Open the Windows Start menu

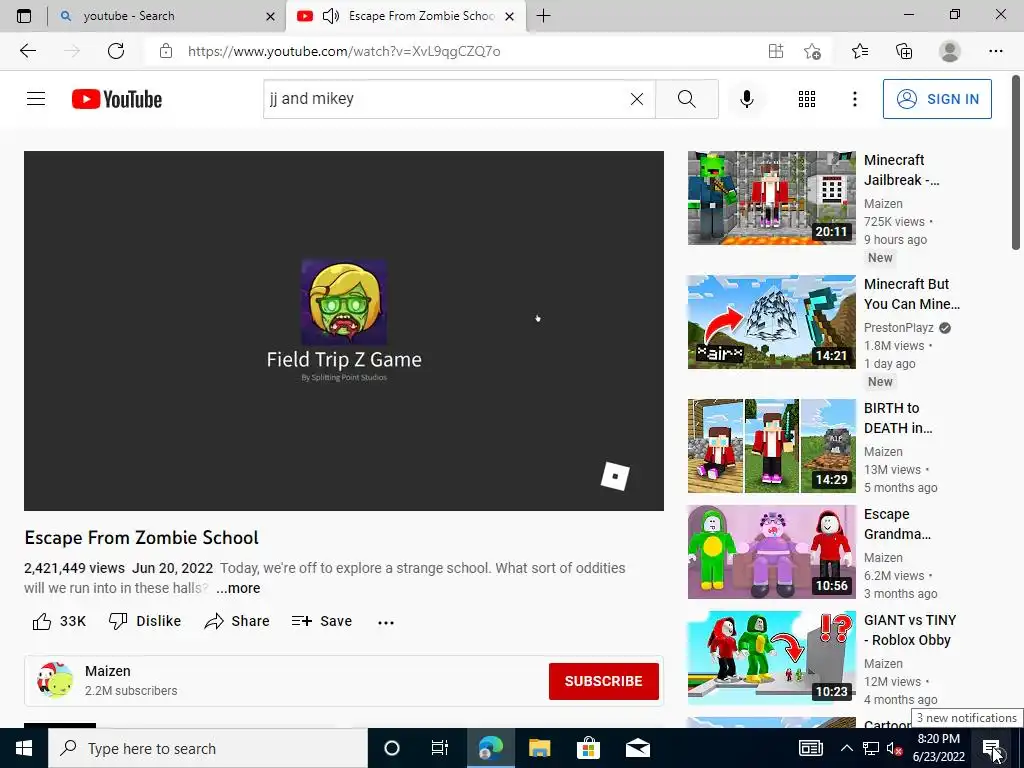24,748
